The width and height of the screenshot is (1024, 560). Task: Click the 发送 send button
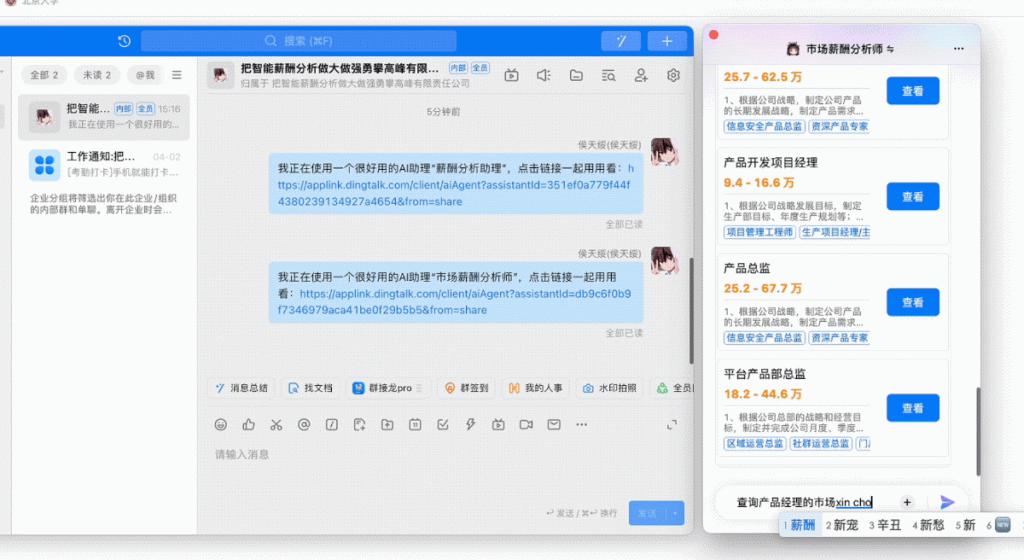click(648, 514)
